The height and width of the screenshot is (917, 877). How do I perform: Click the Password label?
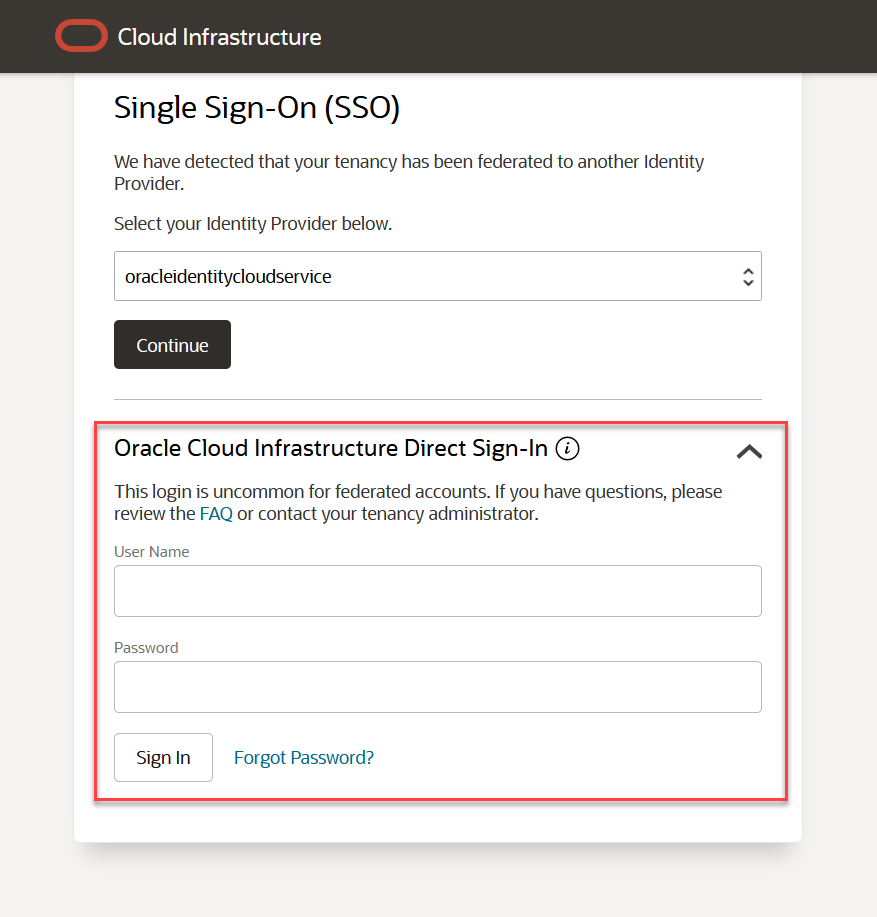coord(146,647)
